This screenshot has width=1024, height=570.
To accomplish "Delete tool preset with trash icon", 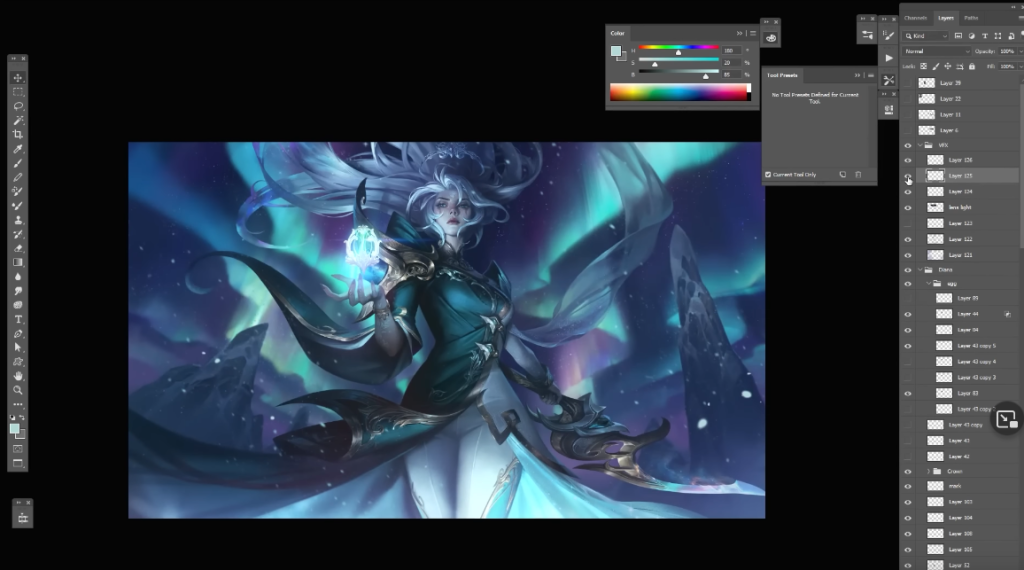I will pos(857,174).
